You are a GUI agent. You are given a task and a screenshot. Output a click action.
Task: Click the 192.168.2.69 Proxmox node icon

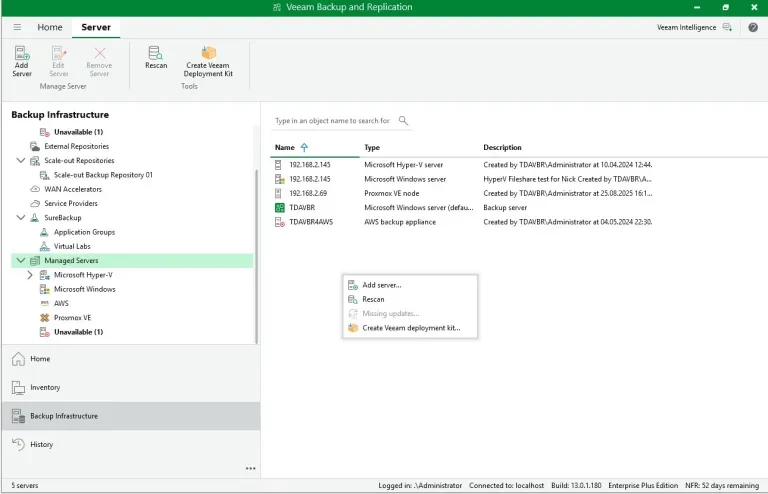click(278, 193)
